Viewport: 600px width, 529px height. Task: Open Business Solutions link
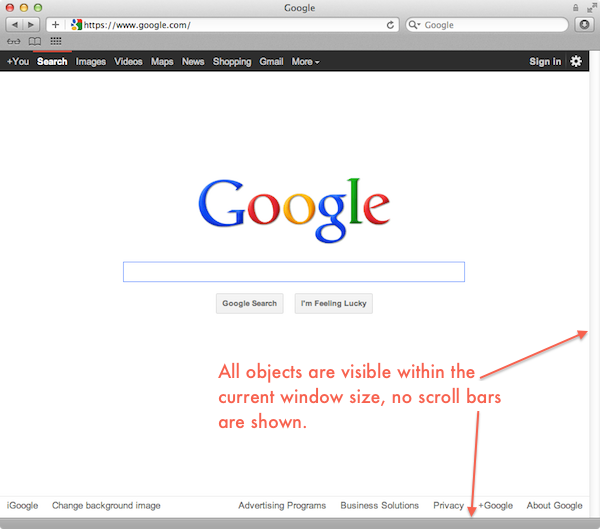tap(380, 506)
